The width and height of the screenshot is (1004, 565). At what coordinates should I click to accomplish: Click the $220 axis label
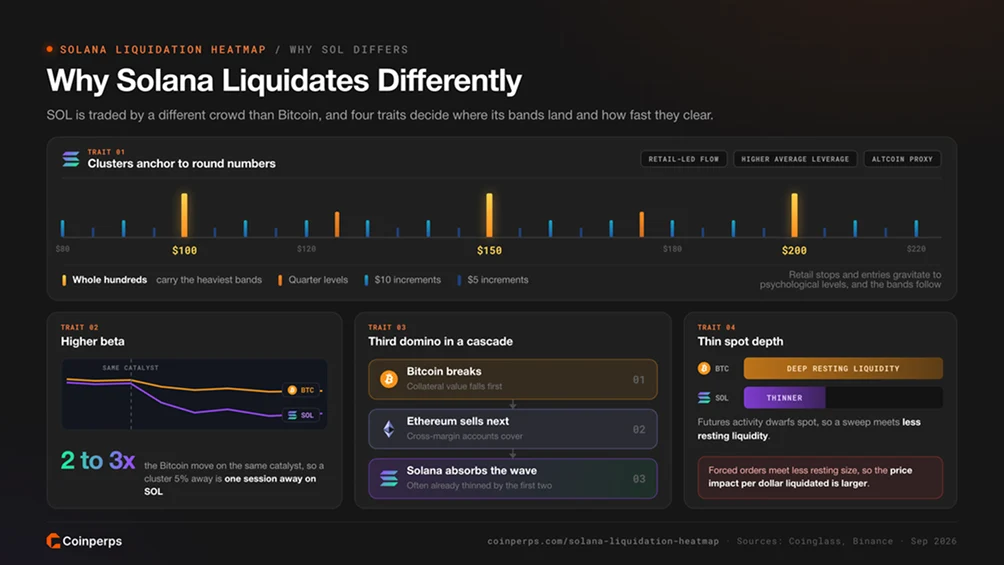click(916, 249)
